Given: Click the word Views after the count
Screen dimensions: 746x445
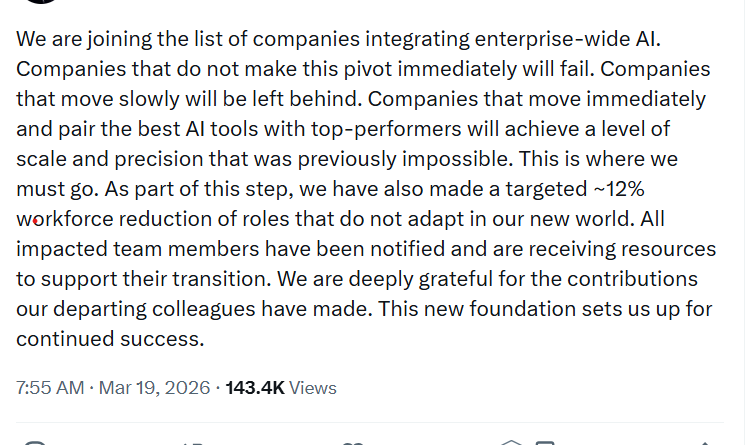Looking at the screenshot, I should pos(314,387).
